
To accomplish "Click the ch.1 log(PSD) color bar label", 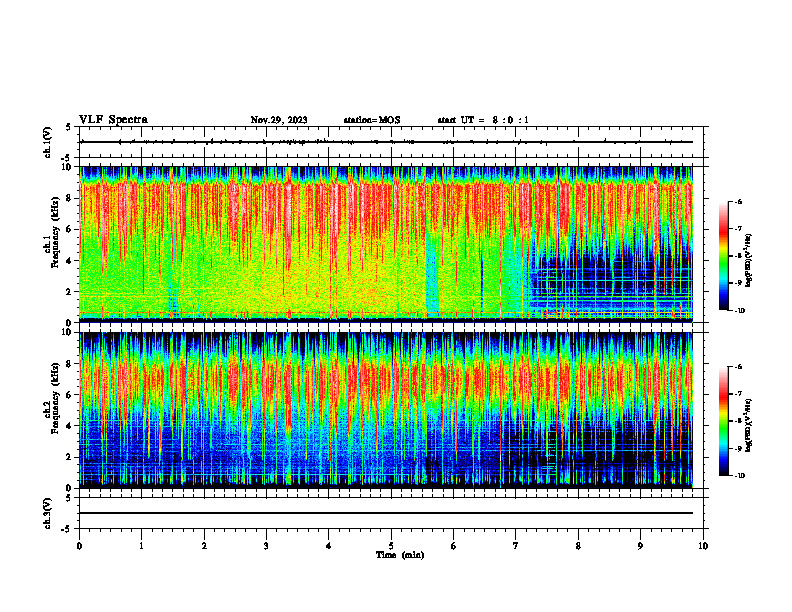I will (x=748, y=261).
